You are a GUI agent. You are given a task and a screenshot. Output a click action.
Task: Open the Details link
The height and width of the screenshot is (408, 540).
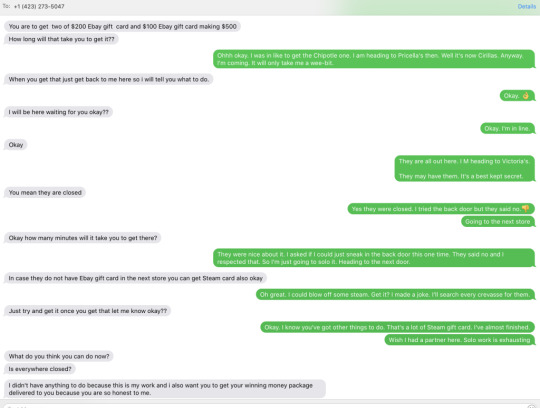point(527,7)
